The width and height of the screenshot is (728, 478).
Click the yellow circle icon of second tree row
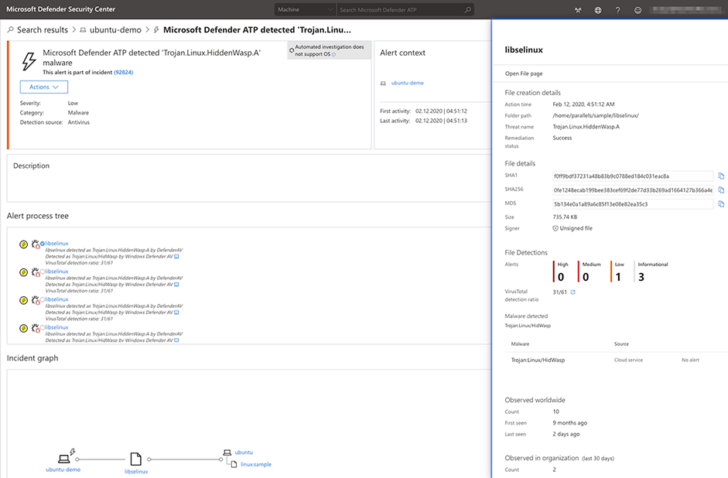point(23,272)
